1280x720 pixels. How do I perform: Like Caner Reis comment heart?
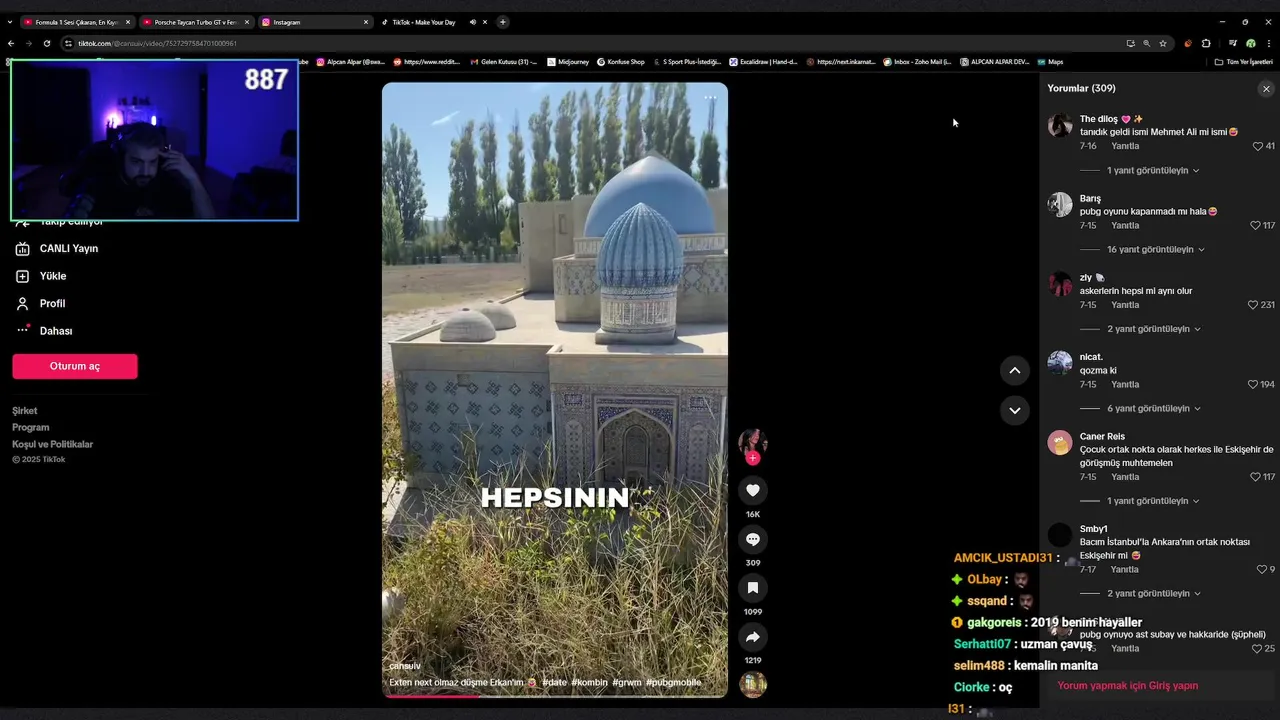(x=1256, y=477)
